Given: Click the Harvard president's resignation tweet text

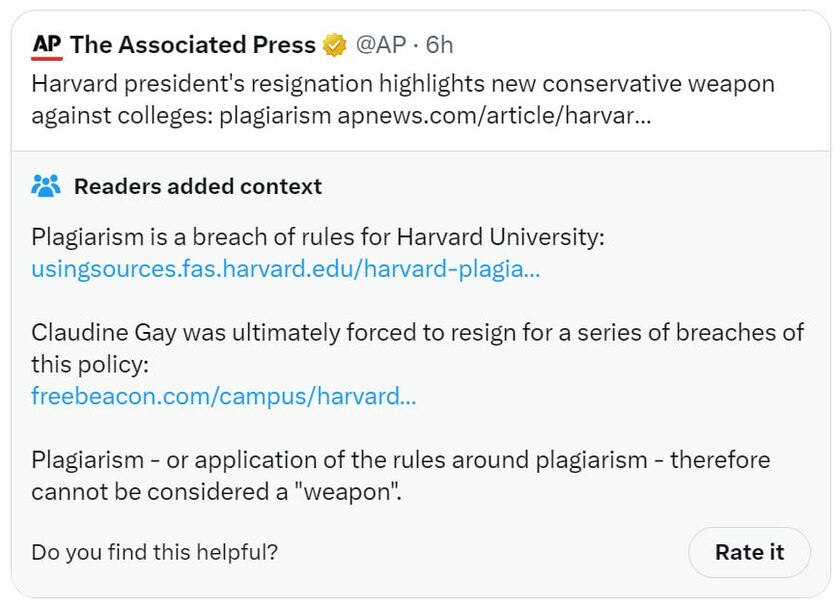Looking at the screenshot, I should [403, 100].
